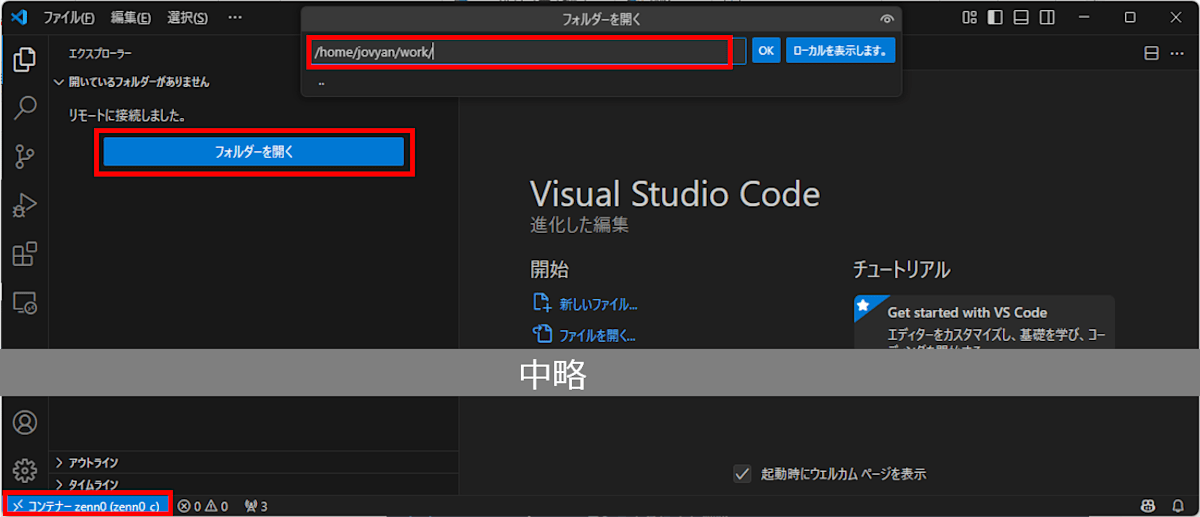
Task: Open the editor more actions ellipsis
Action: pos(1178,53)
